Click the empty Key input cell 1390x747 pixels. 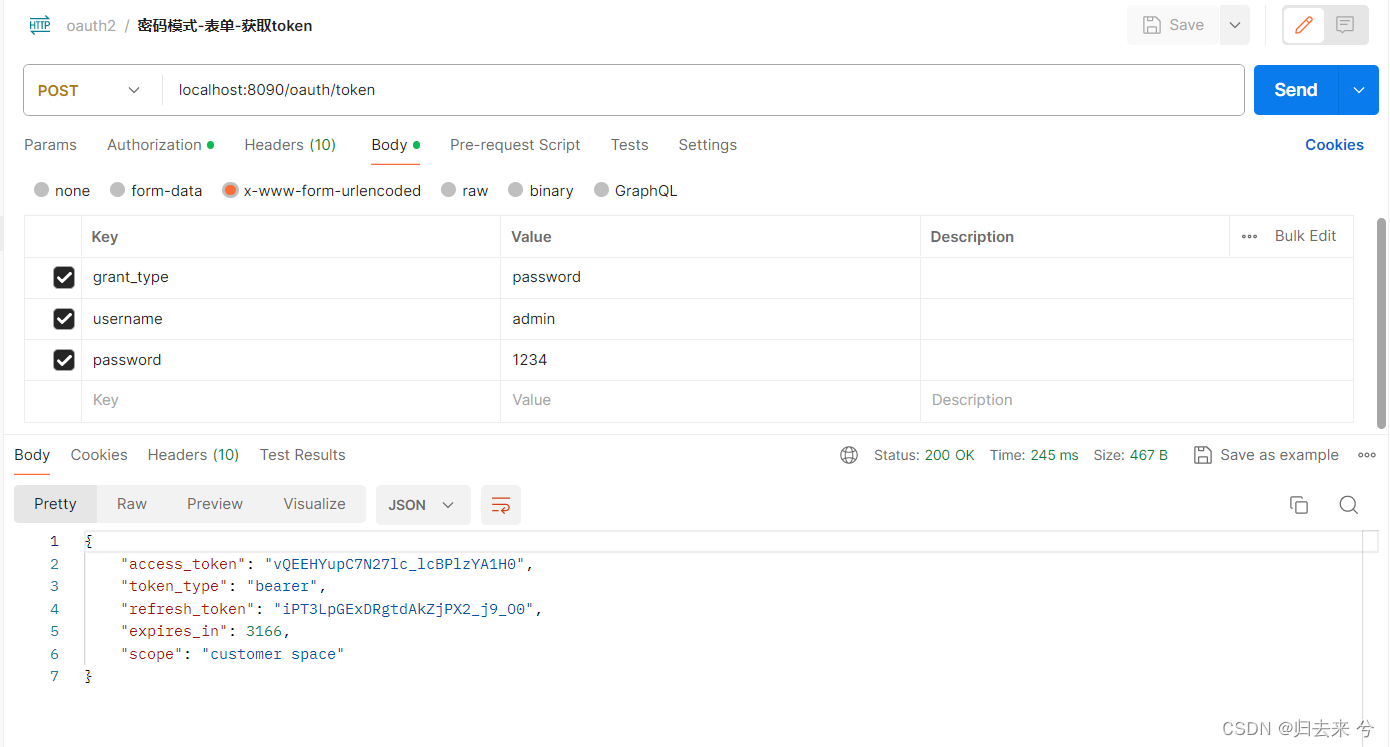(291, 400)
